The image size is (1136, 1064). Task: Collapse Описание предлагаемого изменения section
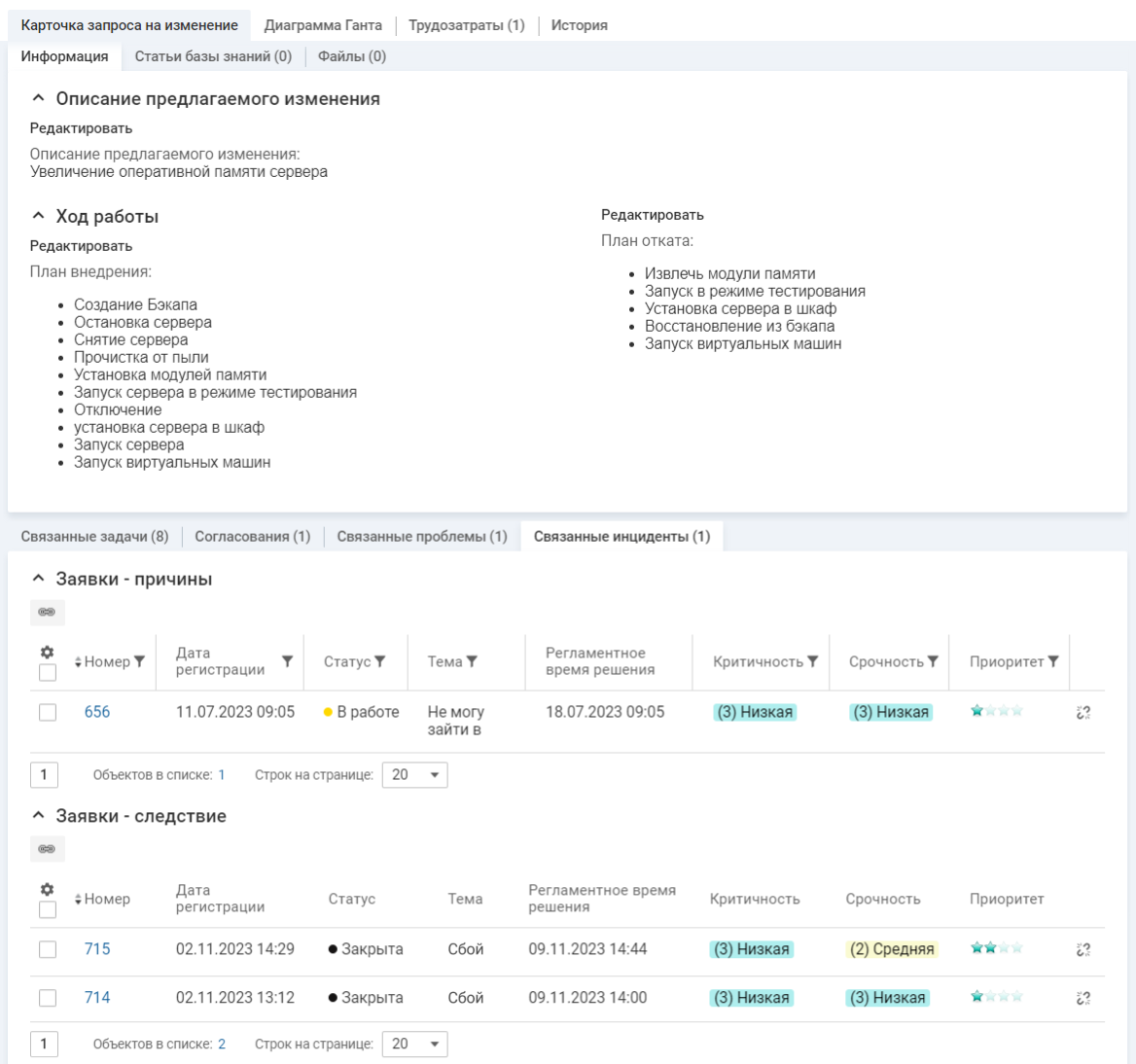(38, 98)
